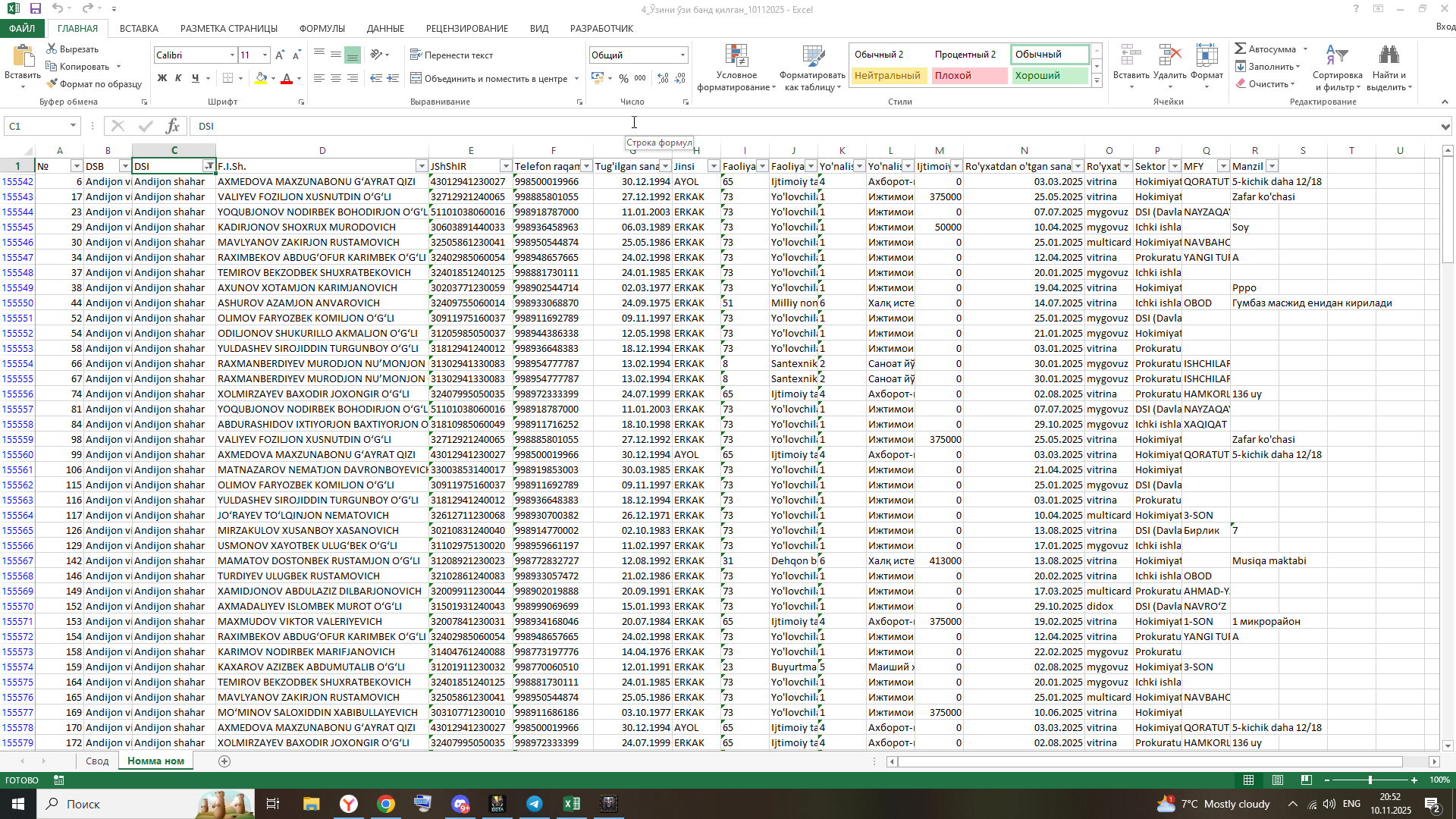Apply the fill color bucket icon

pyautogui.click(x=261, y=78)
